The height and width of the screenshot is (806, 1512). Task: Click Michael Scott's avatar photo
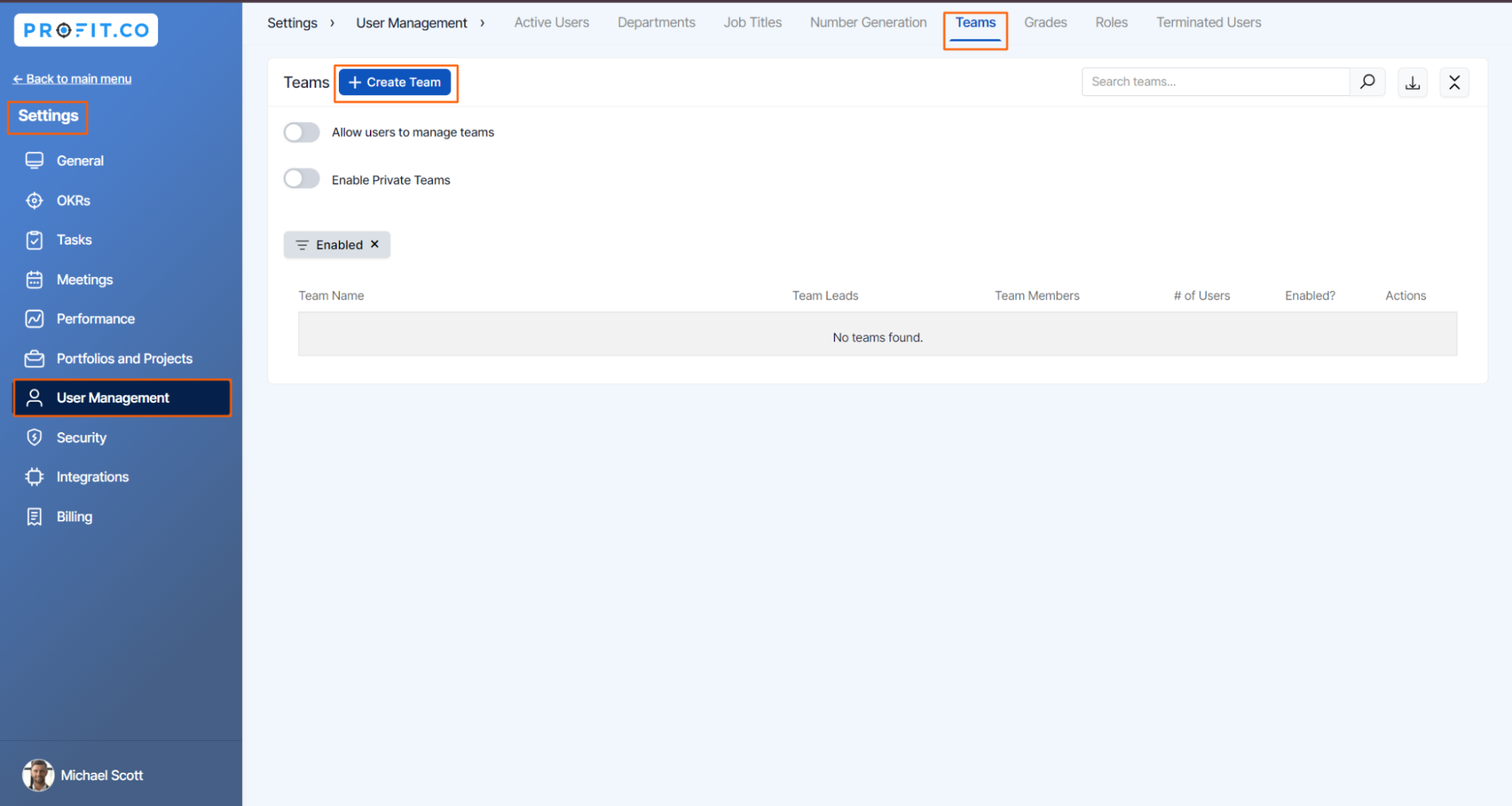coord(38,775)
